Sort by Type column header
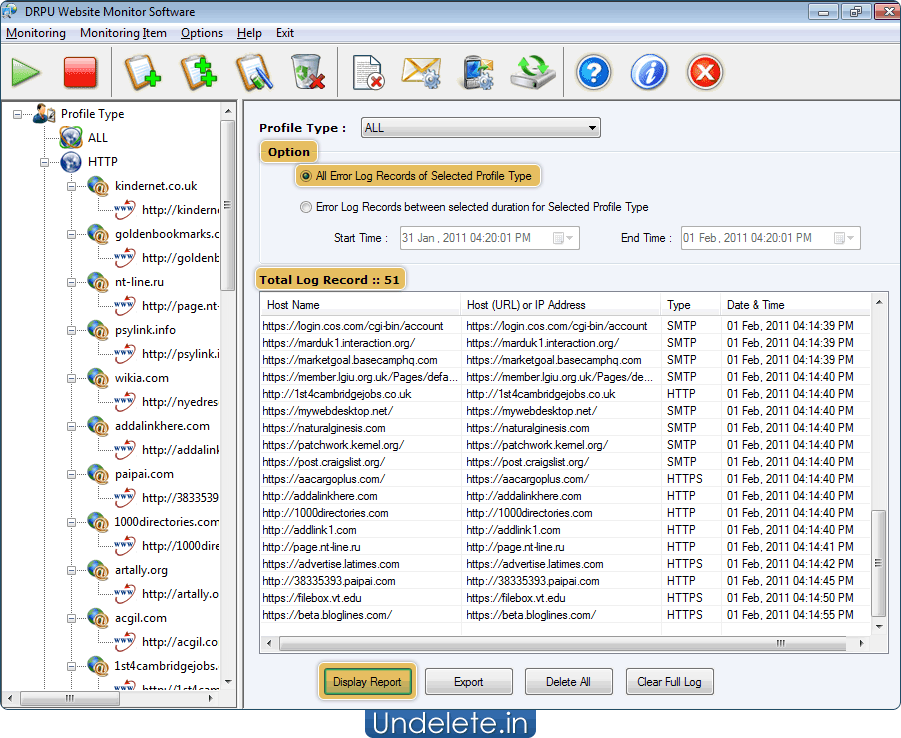The image size is (901, 738). (x=691, y=305)
